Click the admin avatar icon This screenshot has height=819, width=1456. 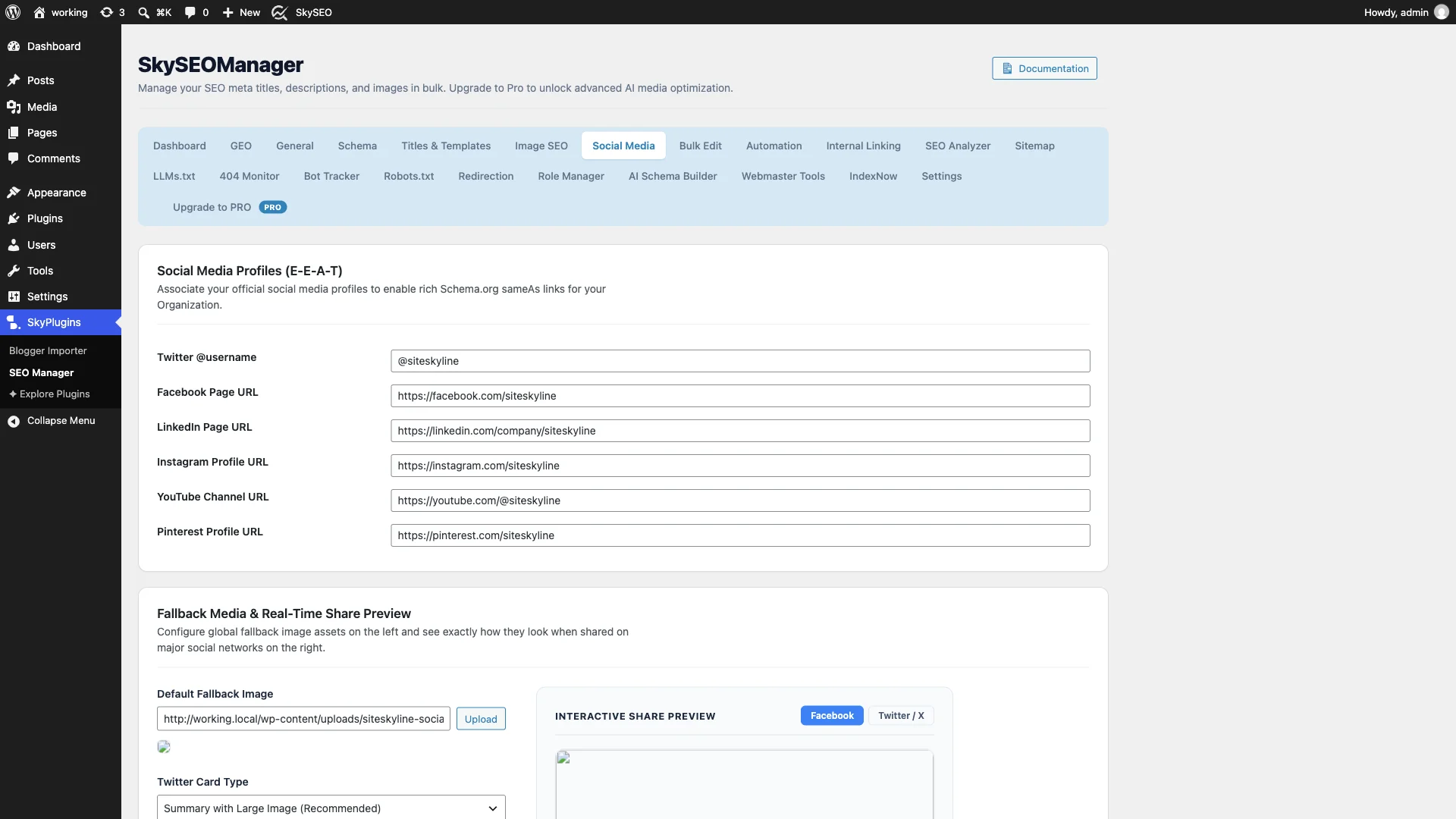[1442, 12]
